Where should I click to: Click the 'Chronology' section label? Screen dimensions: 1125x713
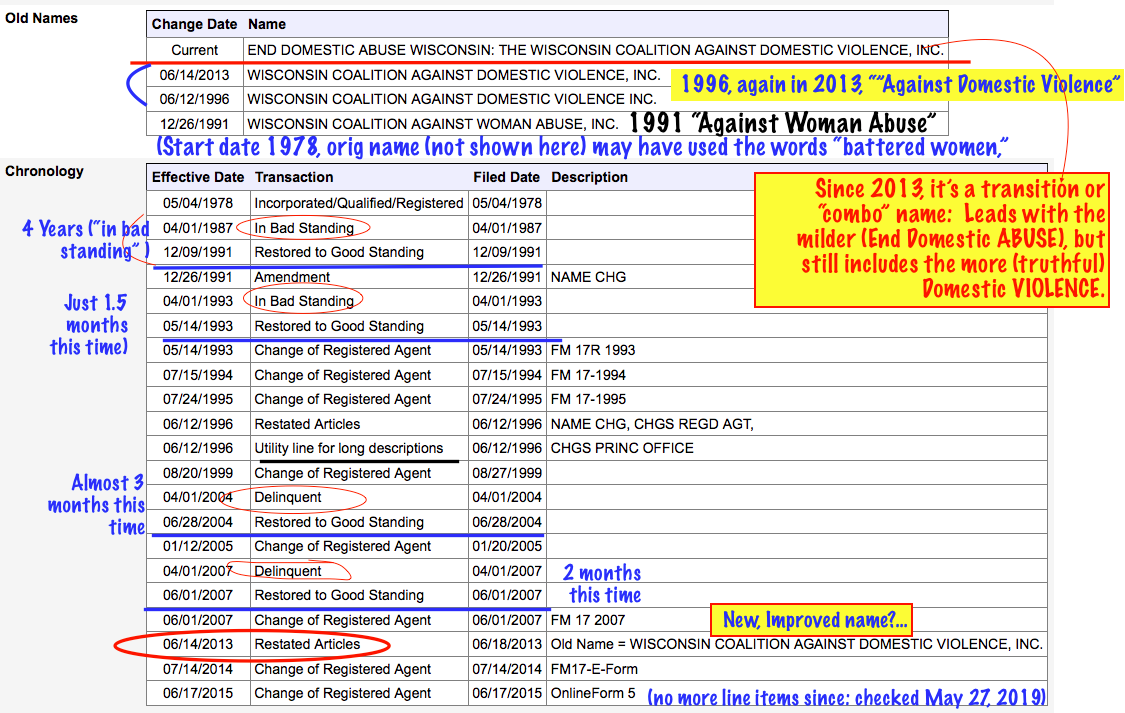click(x=44, y=171)
